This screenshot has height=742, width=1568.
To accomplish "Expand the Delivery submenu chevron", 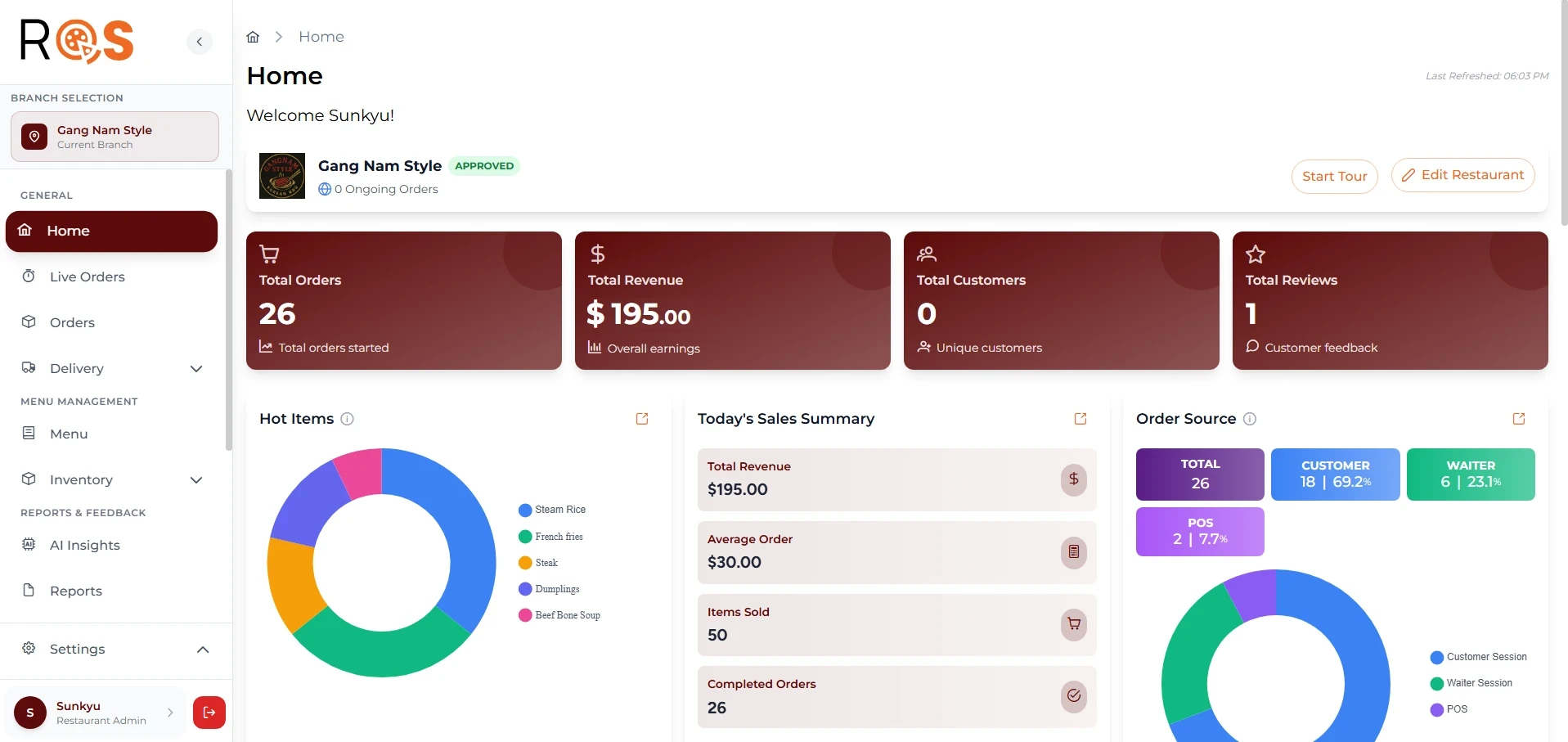I will [x=196, y=369].
